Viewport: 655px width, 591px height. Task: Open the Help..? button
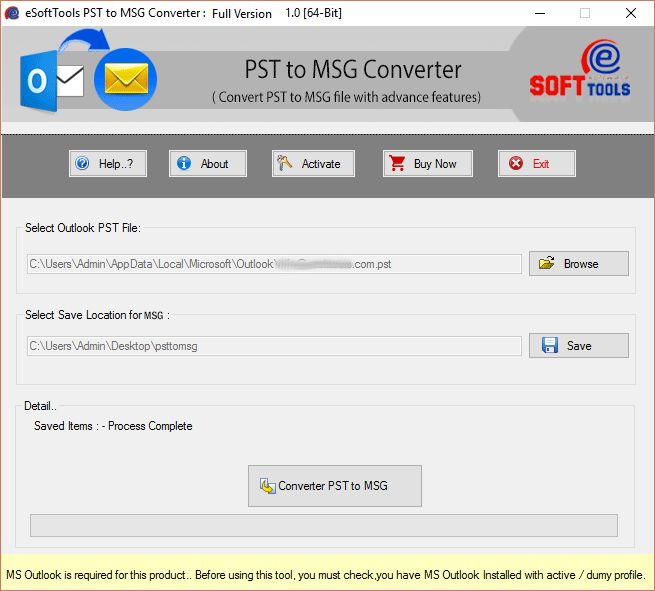[108, 164]
